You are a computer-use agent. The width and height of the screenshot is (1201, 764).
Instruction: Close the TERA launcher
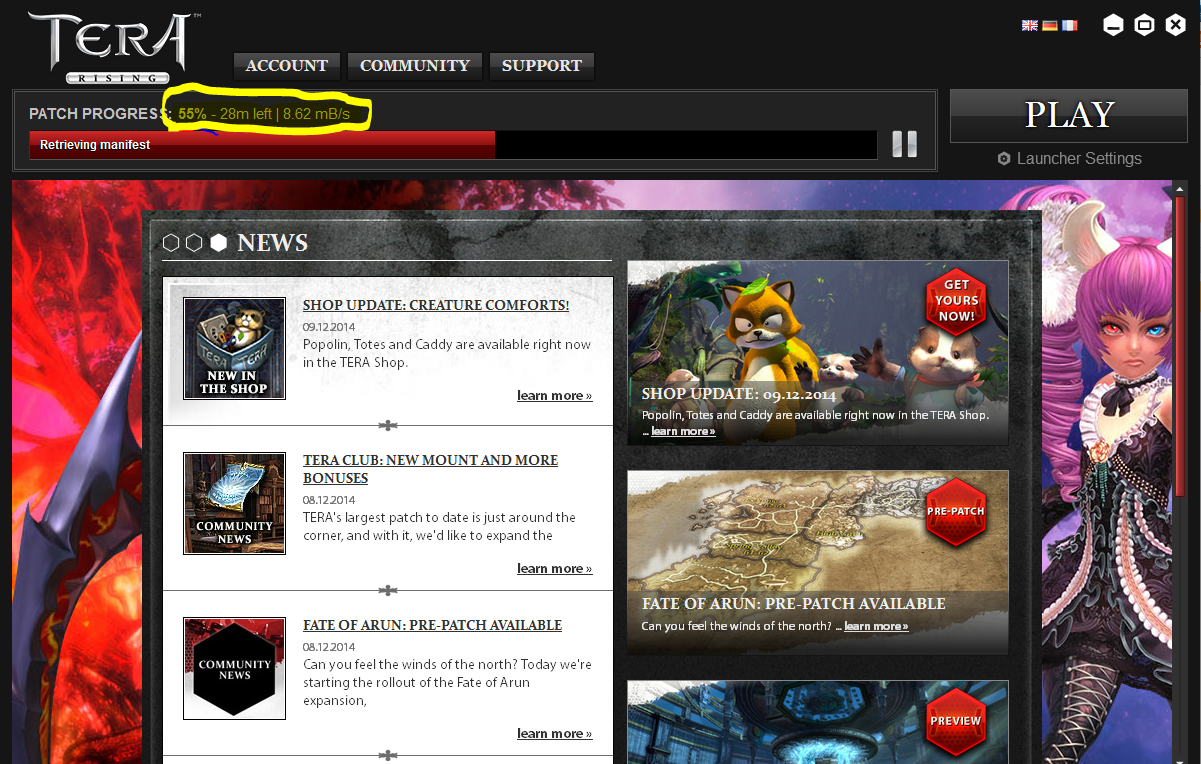pos(1176,25)
